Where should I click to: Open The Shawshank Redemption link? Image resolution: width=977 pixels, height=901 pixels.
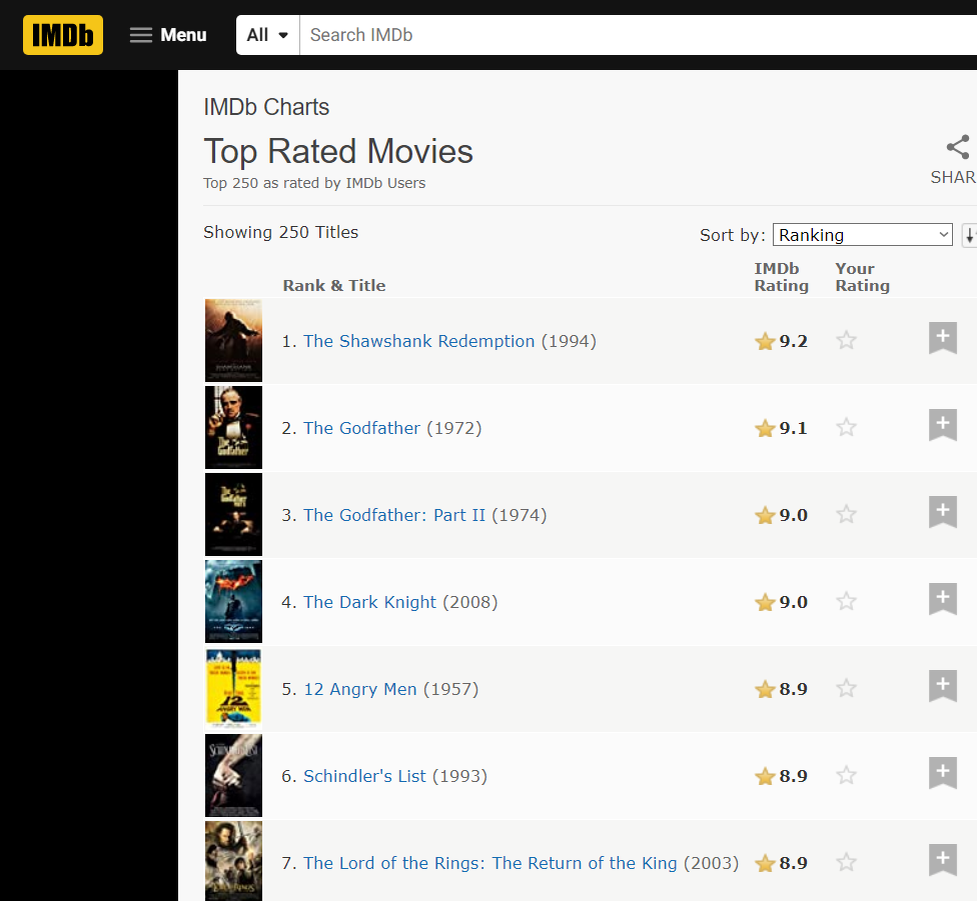tap(419, 341)
